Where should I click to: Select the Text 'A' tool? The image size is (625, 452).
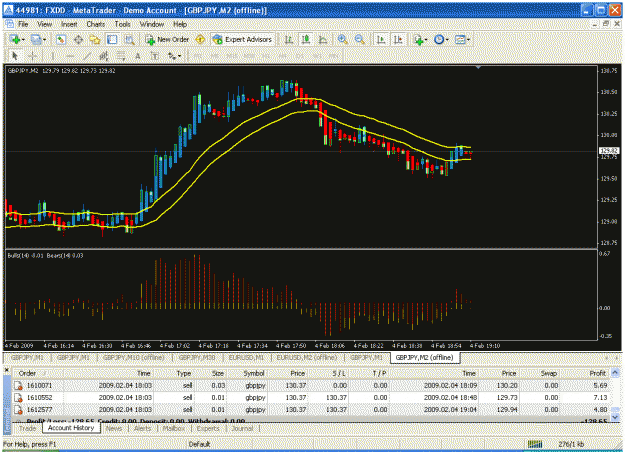point(138,56)
